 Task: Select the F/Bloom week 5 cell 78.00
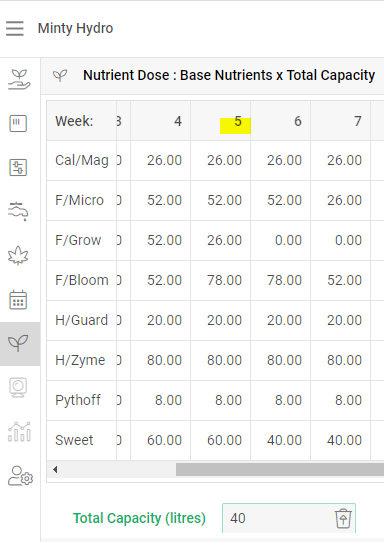click(x=221, y=280)
